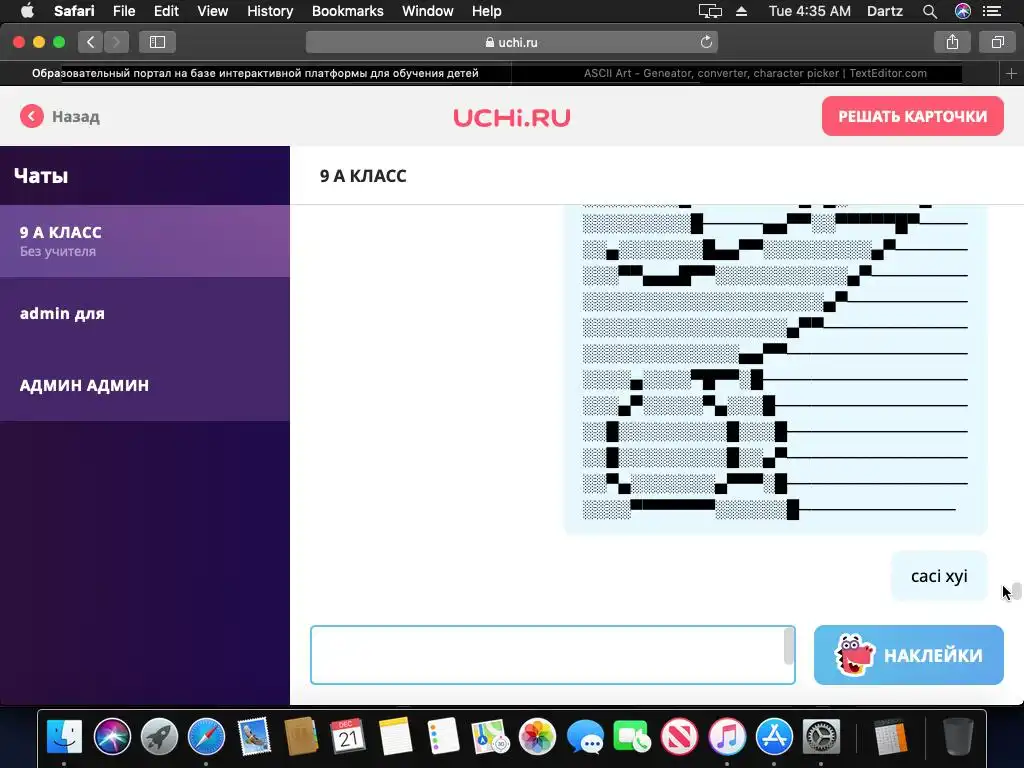
Task: Open Finder from the Dock
Action: coord(65,736)
